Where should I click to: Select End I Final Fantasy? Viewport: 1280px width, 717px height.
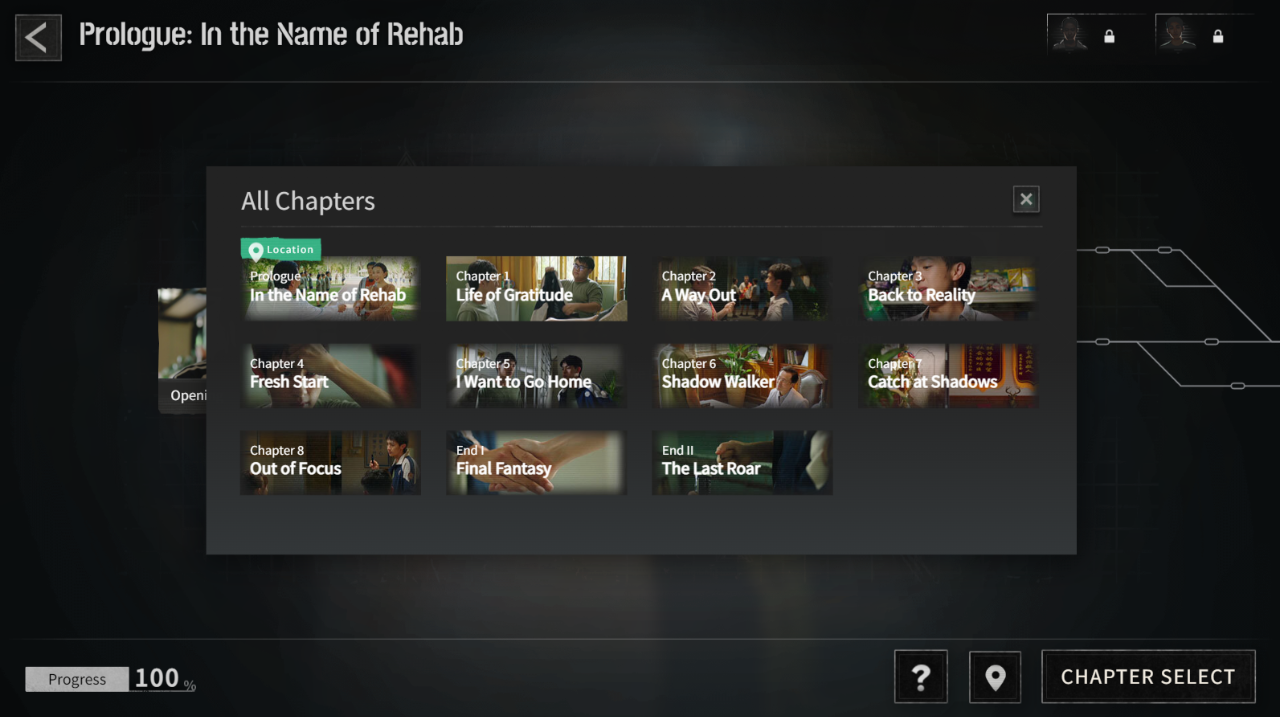(x=536, y=463)
